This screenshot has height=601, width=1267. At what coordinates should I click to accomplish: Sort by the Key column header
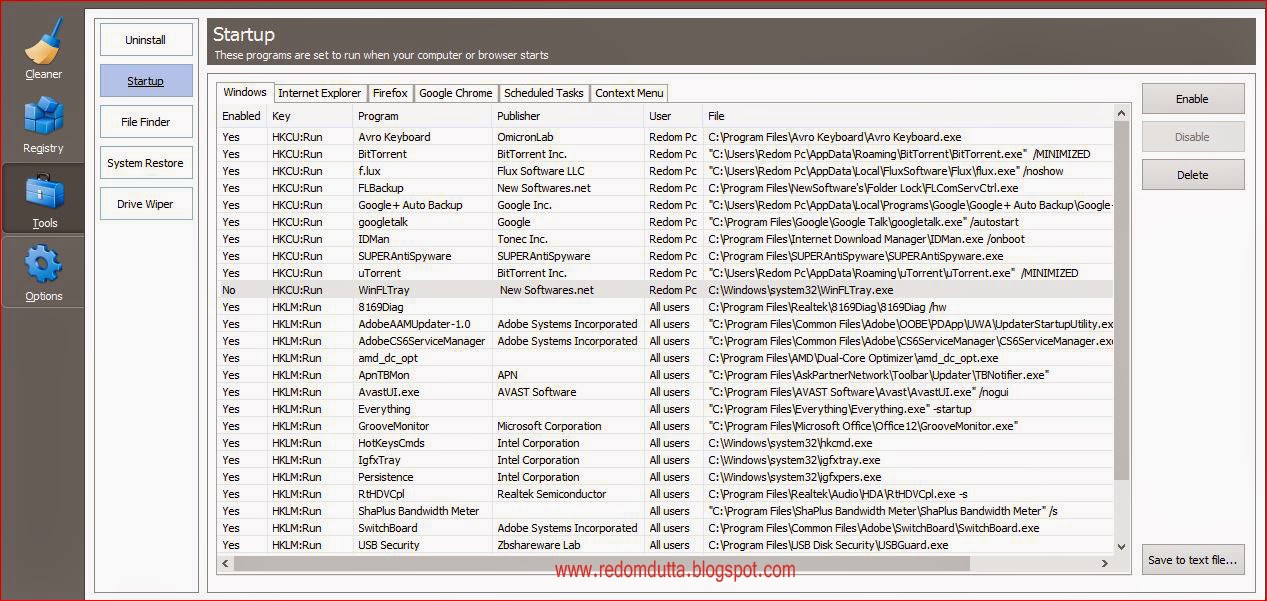click(310, 116)
